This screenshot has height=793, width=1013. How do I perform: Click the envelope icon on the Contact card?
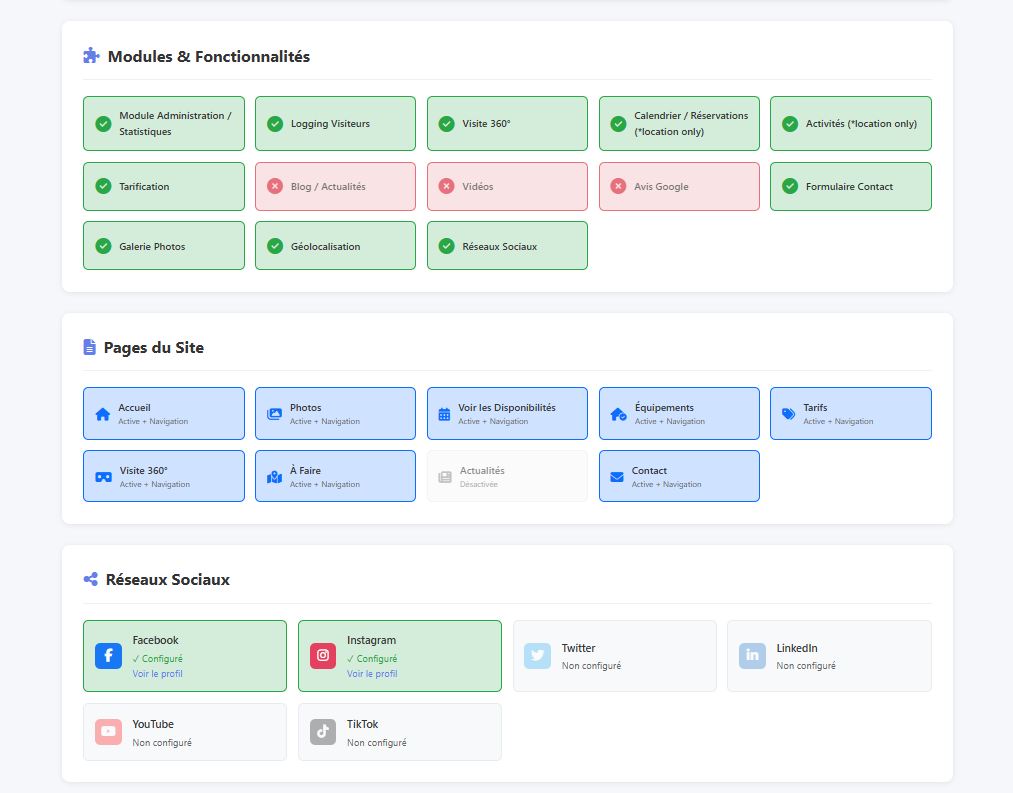coord(617,476)
